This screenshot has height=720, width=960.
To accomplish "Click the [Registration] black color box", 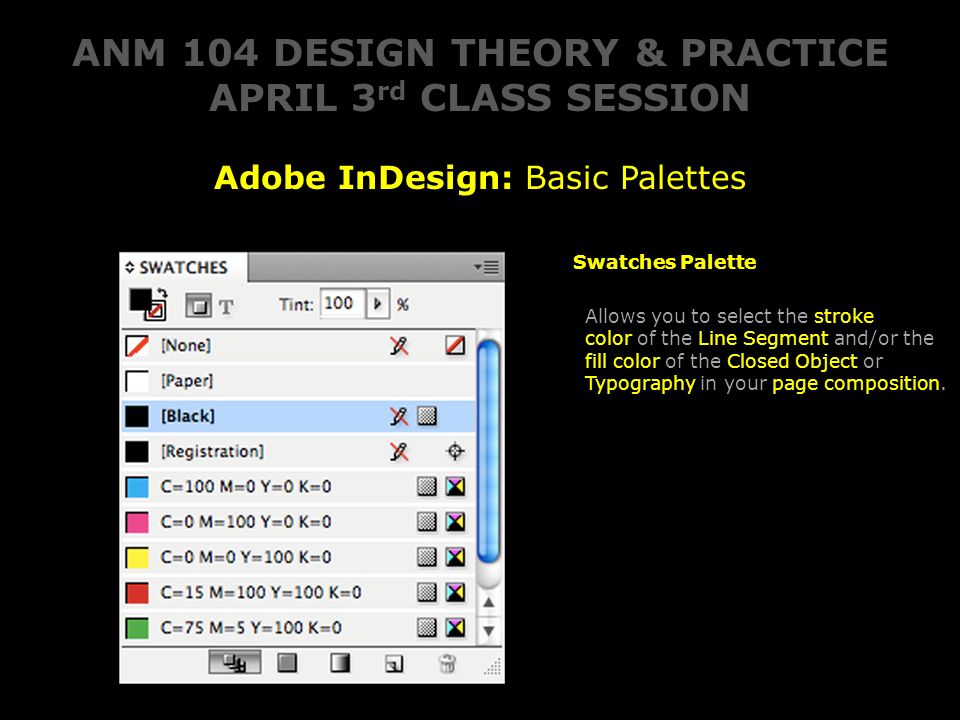I will coord(137,452).
